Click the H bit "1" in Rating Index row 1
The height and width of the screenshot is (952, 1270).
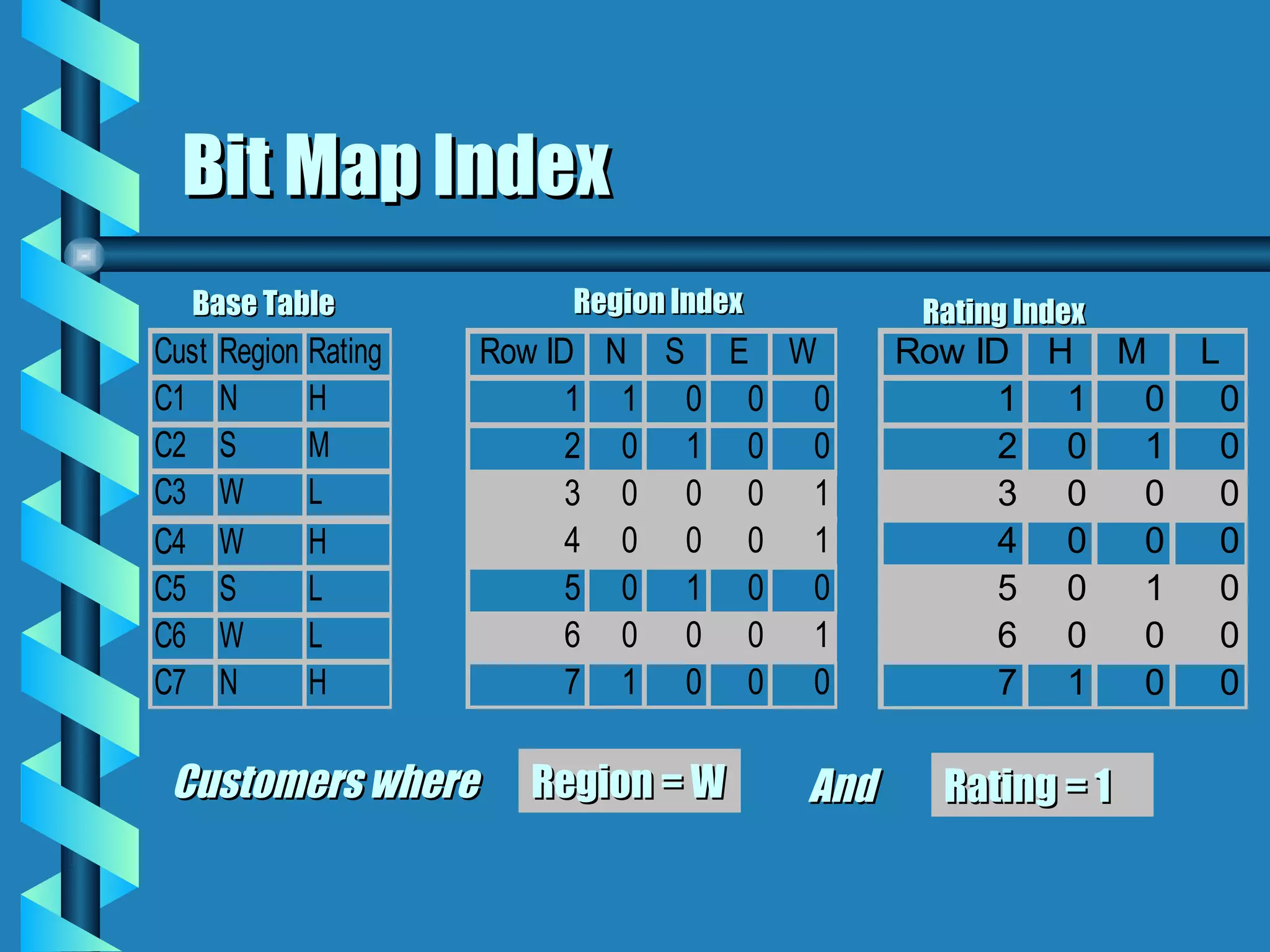[1060, 400]
